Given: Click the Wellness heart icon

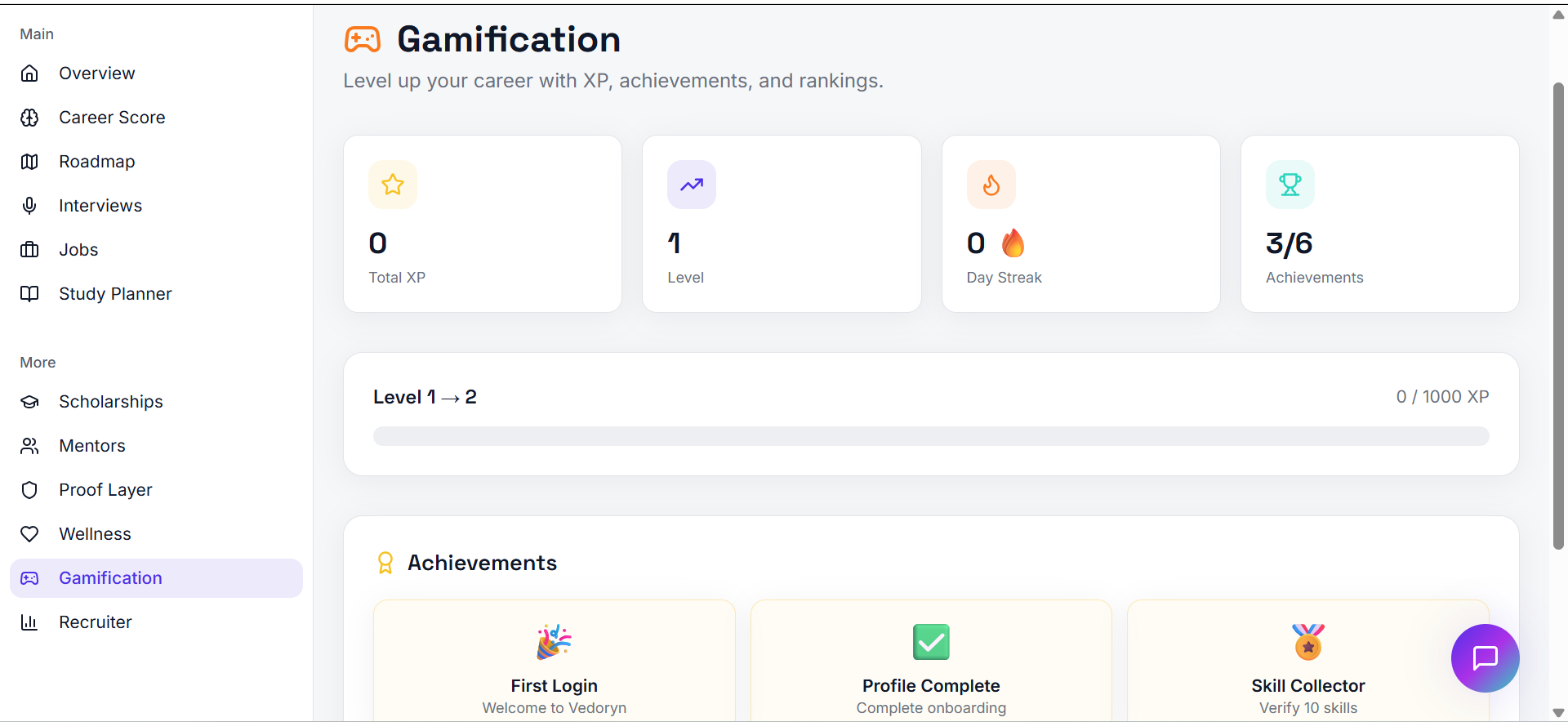Looking at the screenshot, I should (29, 534).
